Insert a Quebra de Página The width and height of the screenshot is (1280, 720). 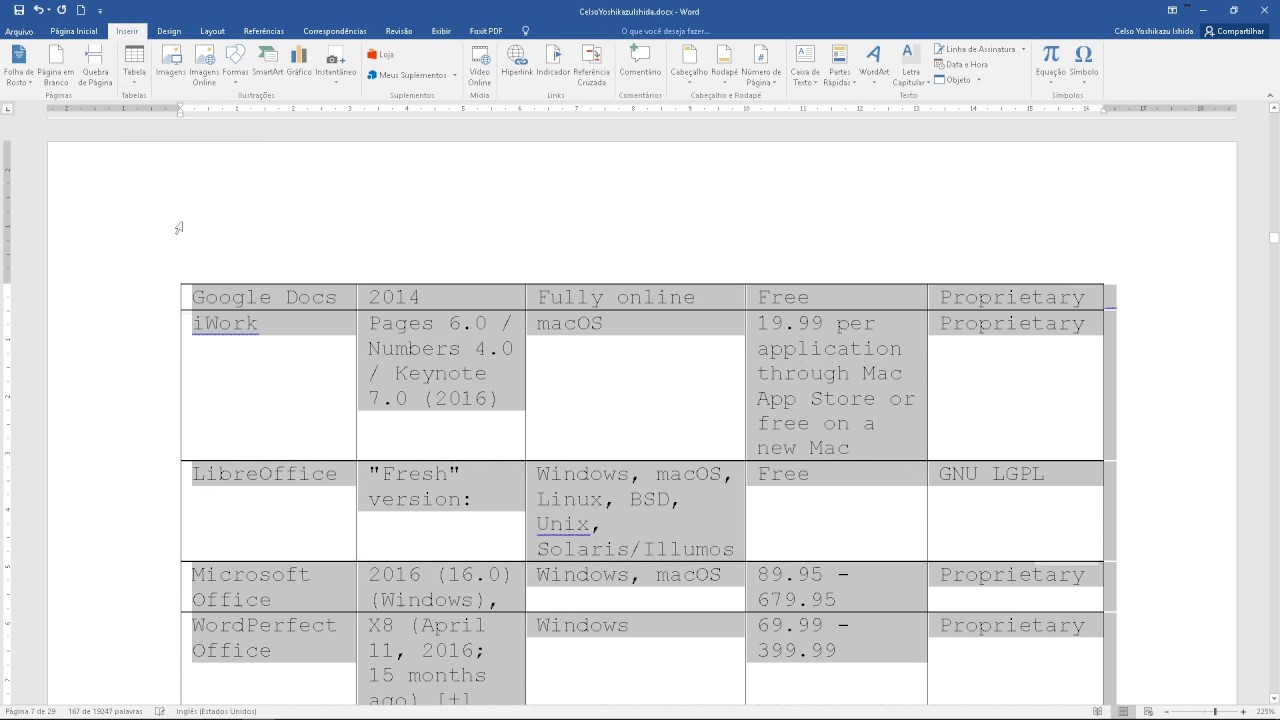click(x=95, y=66)
